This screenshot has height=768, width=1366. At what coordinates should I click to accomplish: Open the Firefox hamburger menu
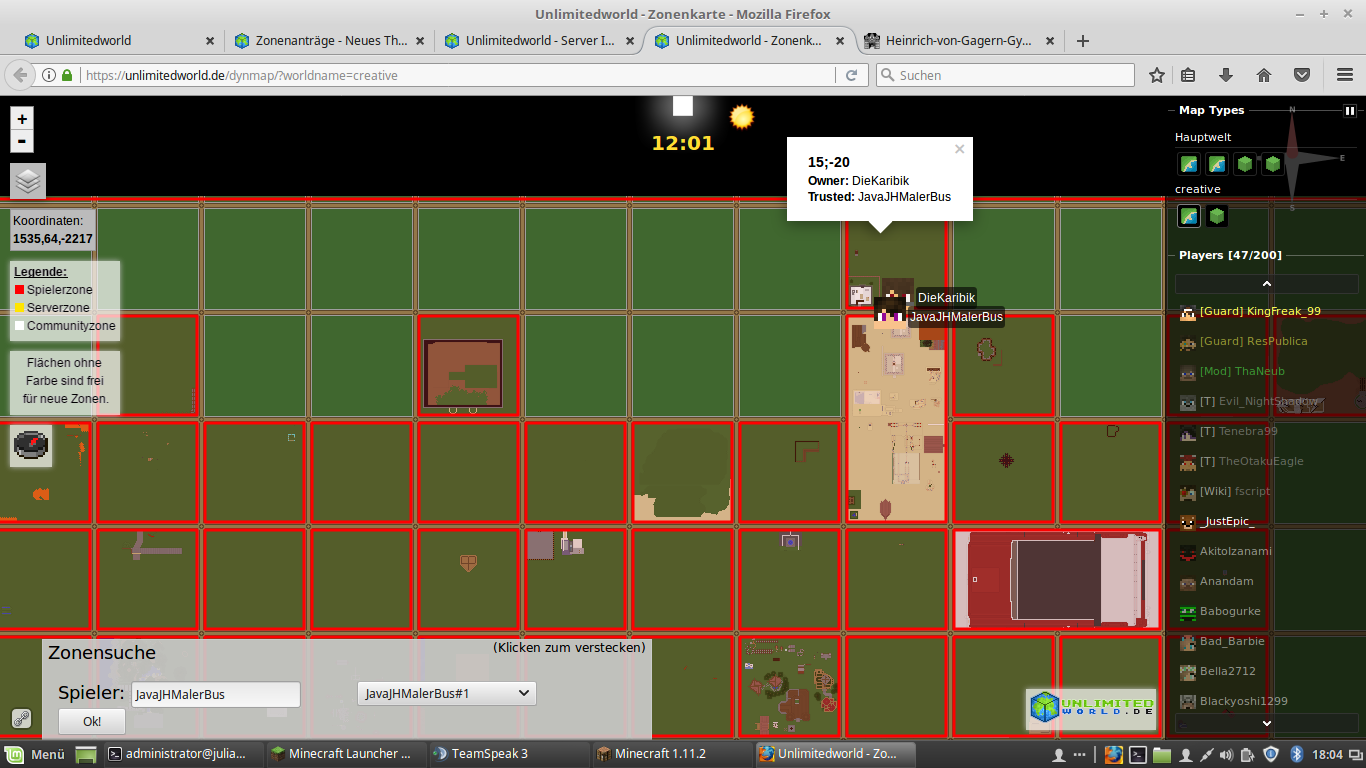(1345, 75)
